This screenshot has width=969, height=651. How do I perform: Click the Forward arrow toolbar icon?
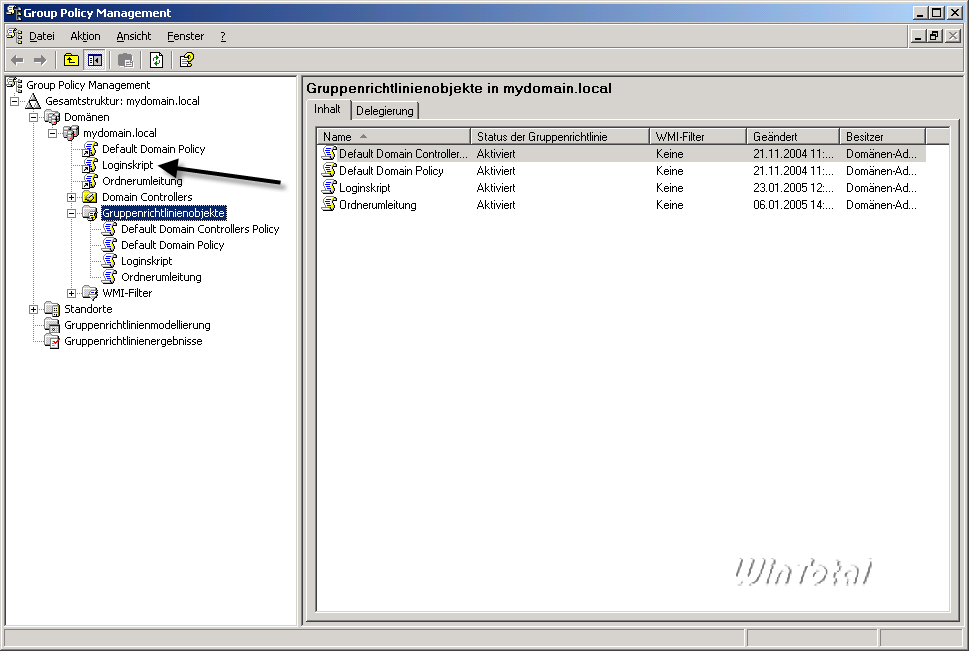pyautogui.click(x=40, y=60)
